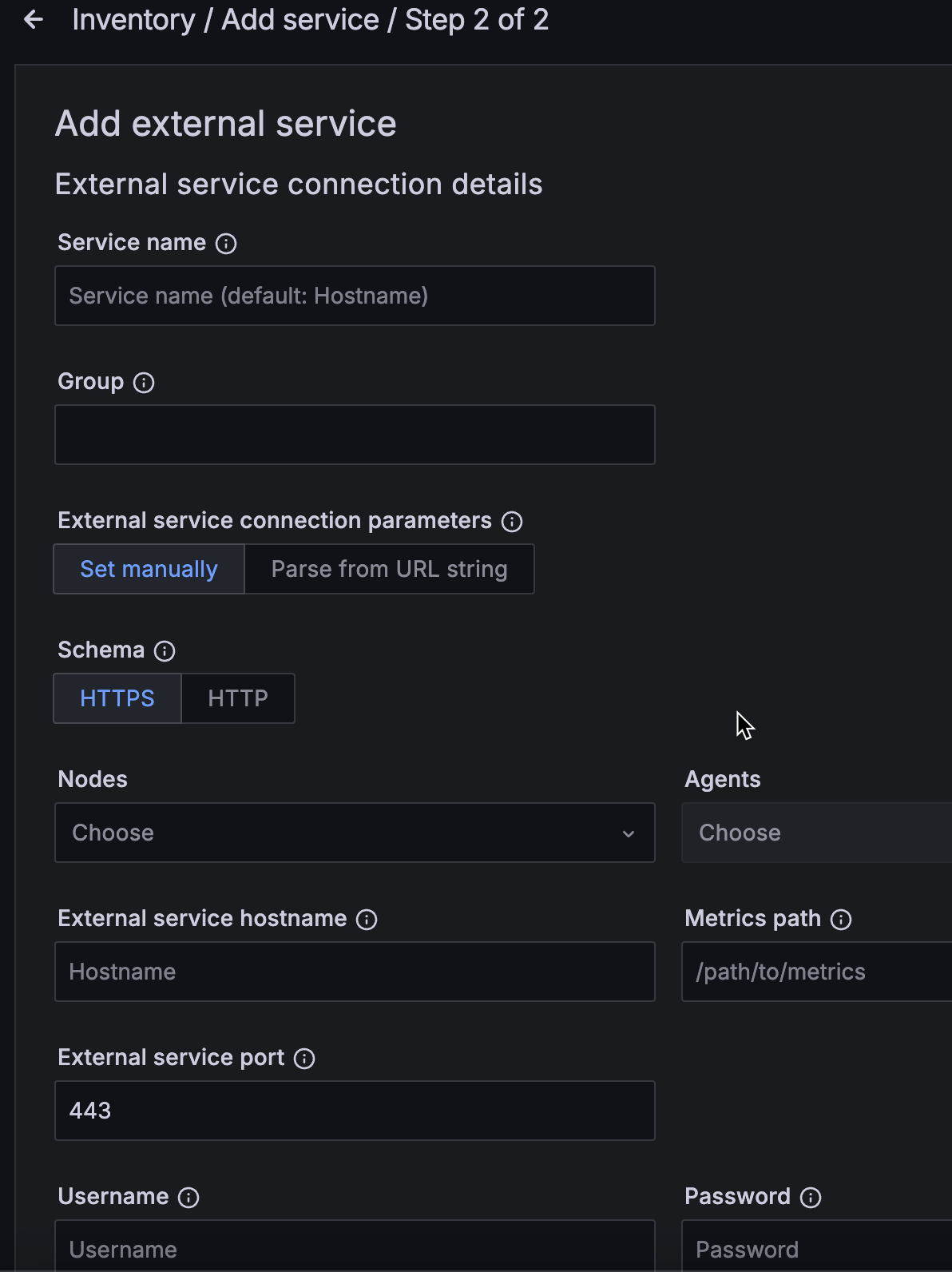Choose the HTTP schema option
This screenshot has height=1272, width=952.
238,698
